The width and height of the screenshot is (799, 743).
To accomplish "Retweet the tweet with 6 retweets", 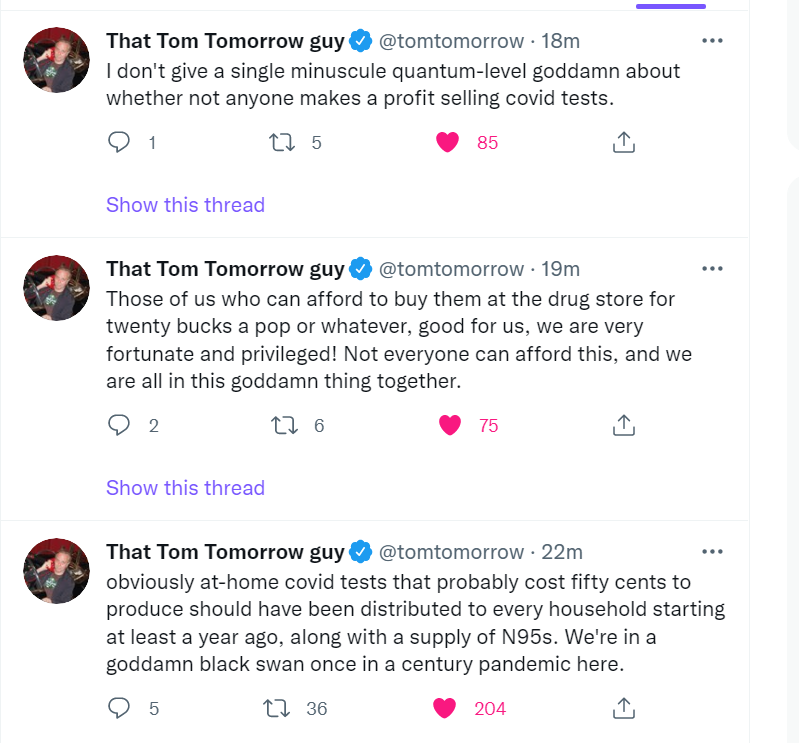I will pos(285,426).
